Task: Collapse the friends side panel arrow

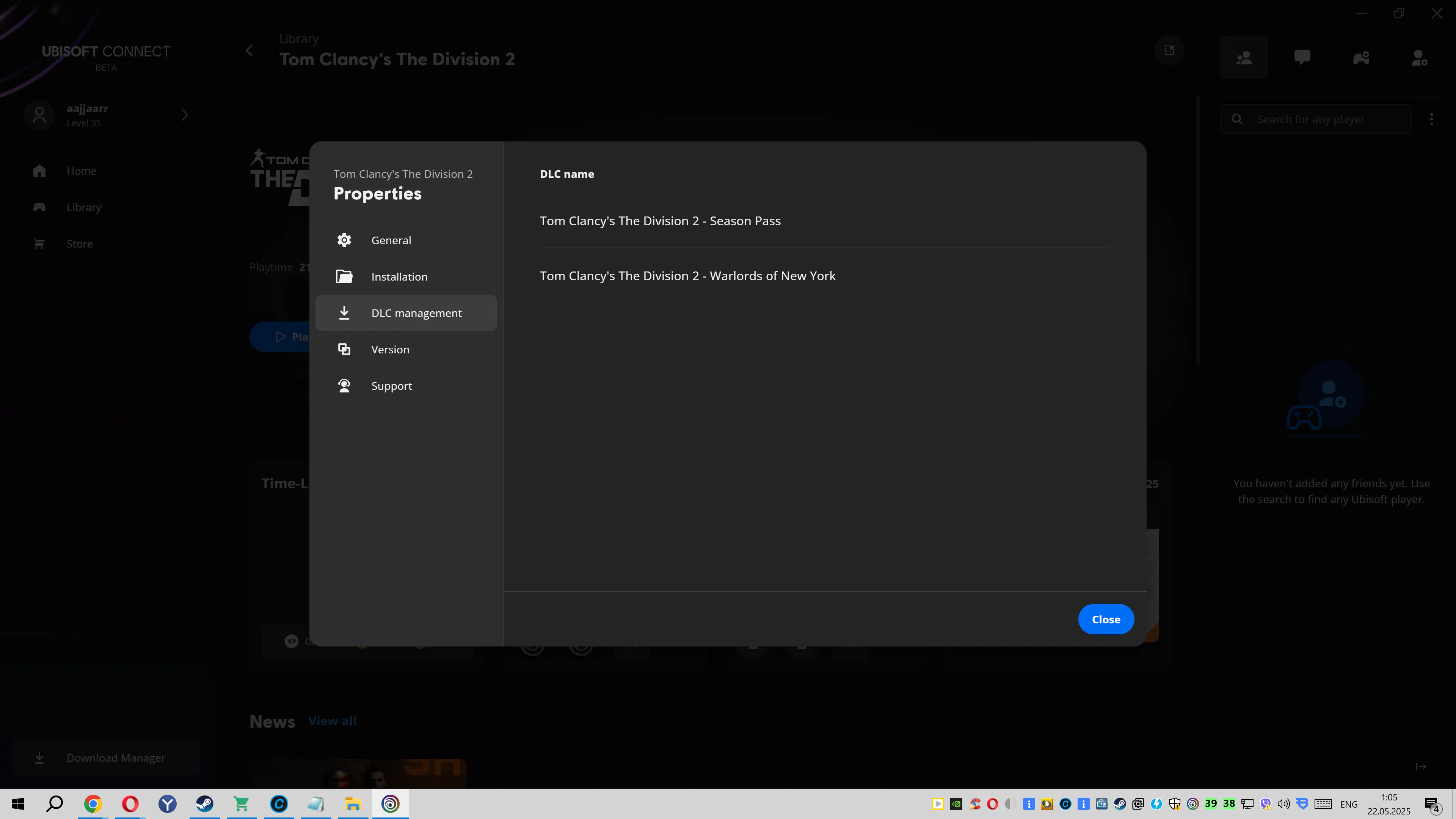Action: 1421,766
